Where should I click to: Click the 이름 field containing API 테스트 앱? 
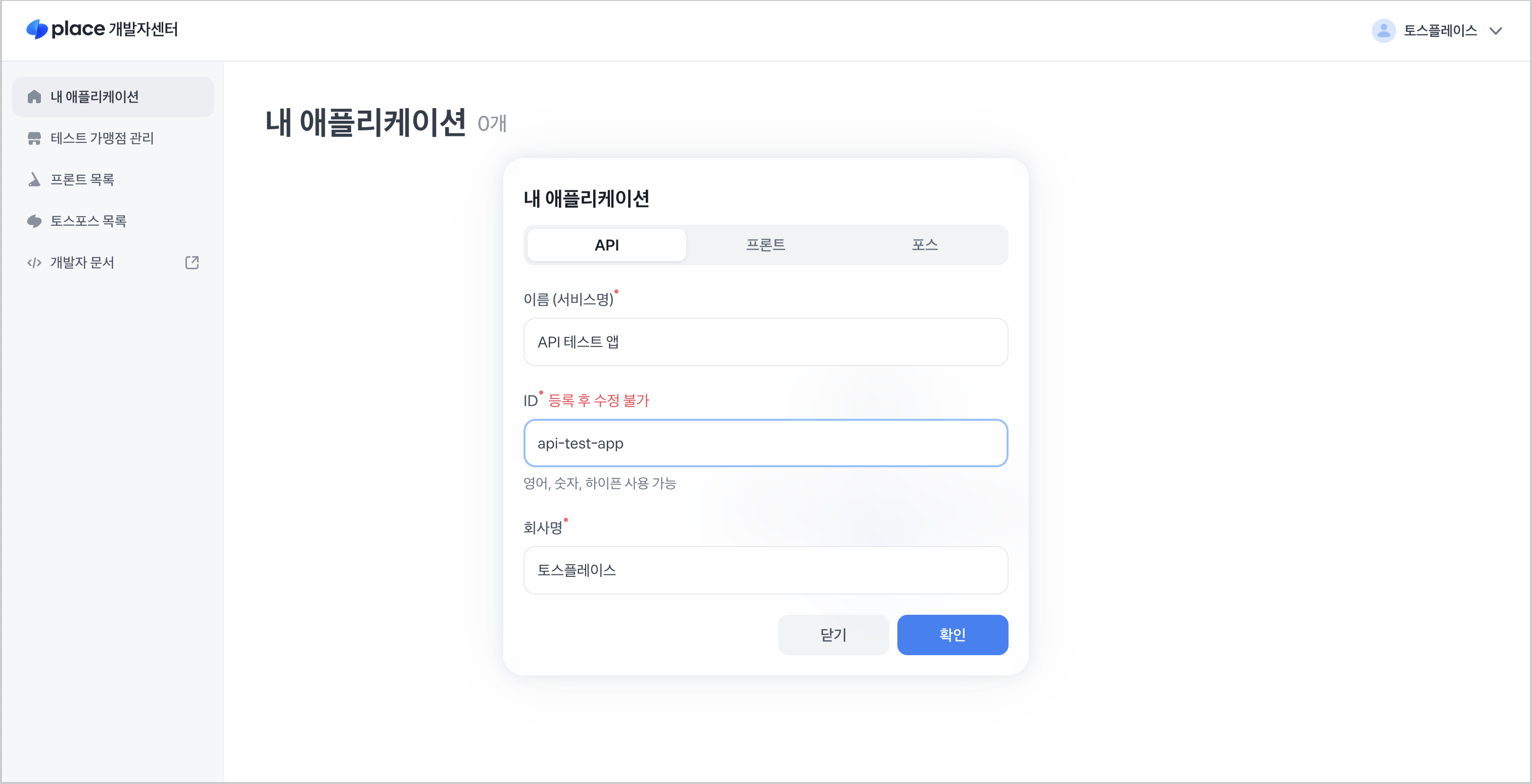[x=765, y=342]
